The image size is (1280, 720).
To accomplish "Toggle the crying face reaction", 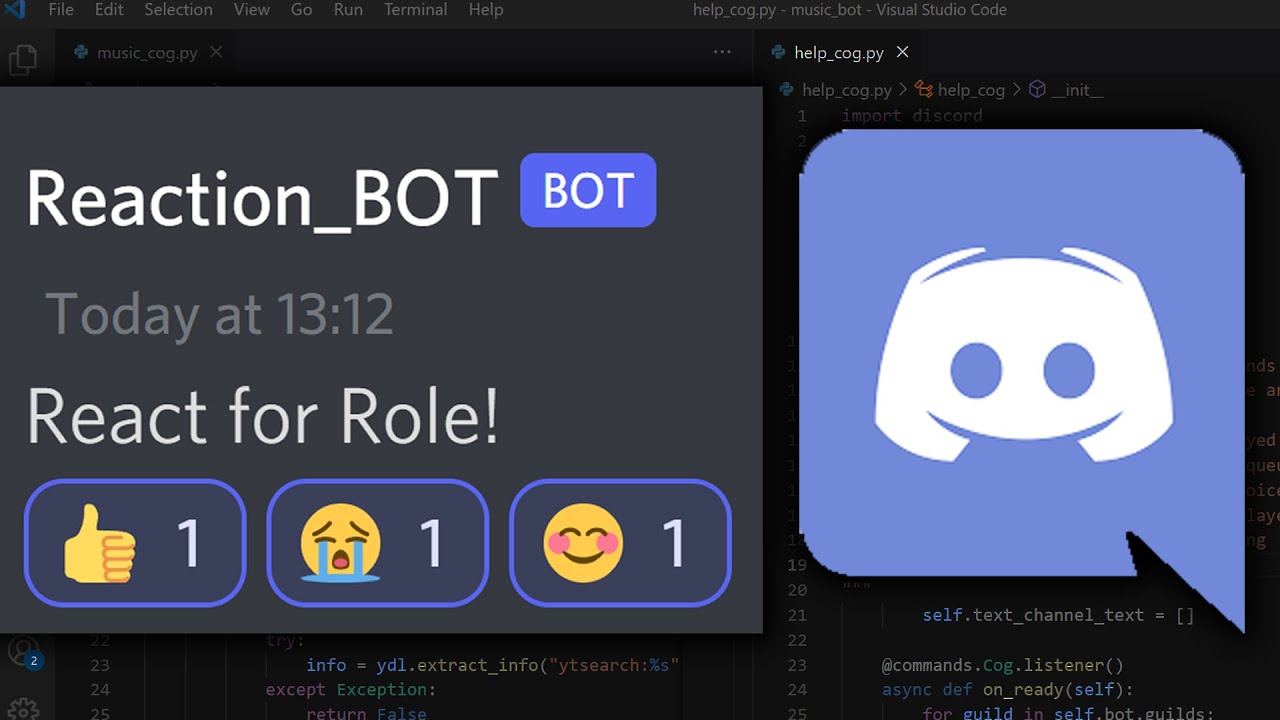I will (378, 543).
